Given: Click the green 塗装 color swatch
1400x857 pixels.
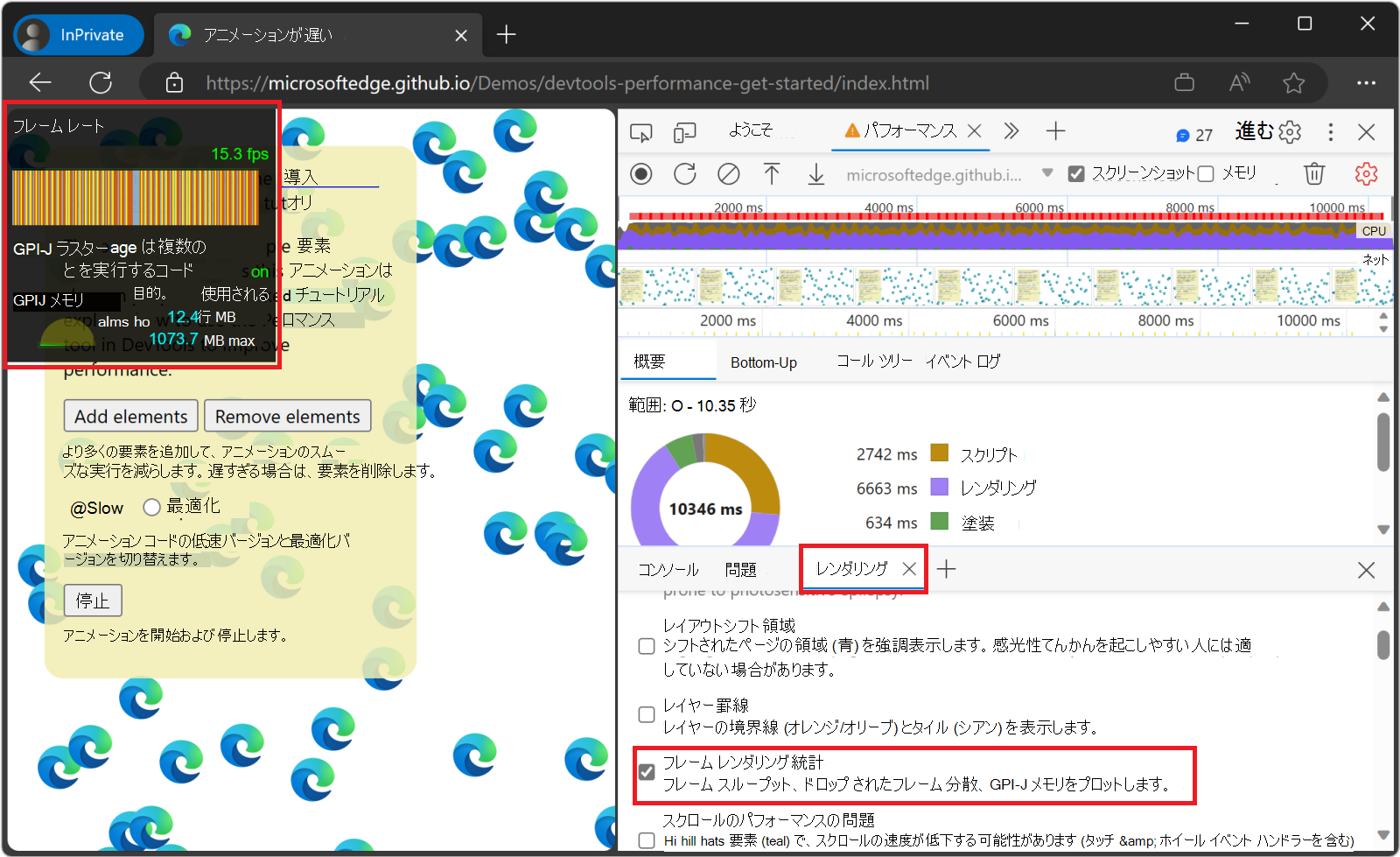Looking at the screenshot, I should click(x=940, y=521).
